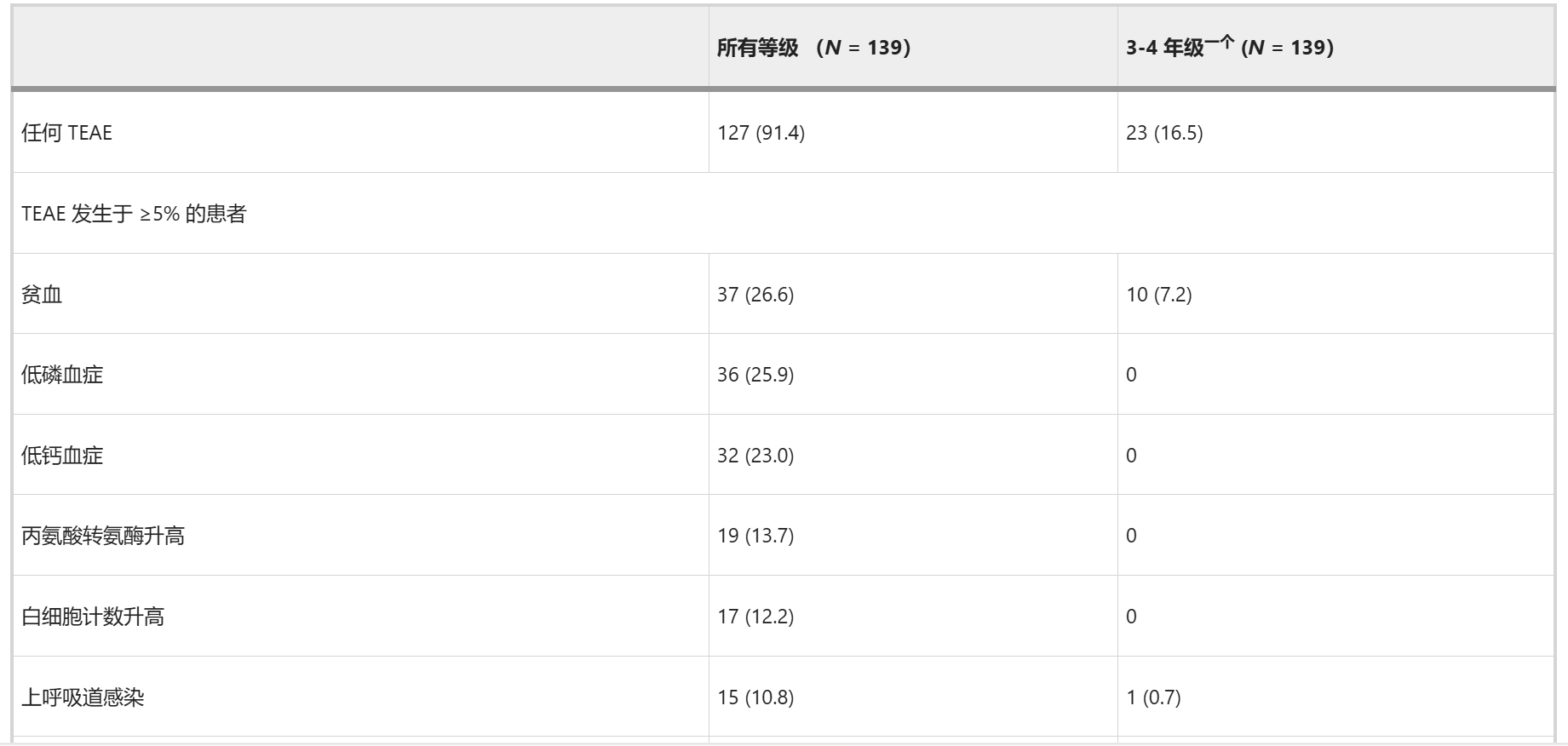Click the "上呼吸道感染" row label

83,697
